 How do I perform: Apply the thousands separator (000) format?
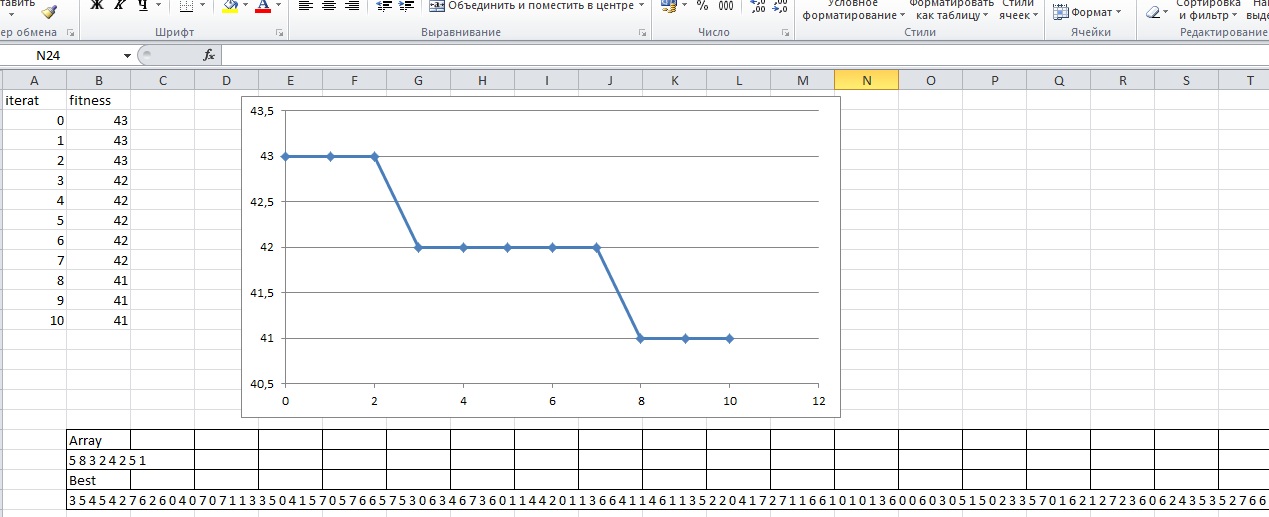point(726,6)
